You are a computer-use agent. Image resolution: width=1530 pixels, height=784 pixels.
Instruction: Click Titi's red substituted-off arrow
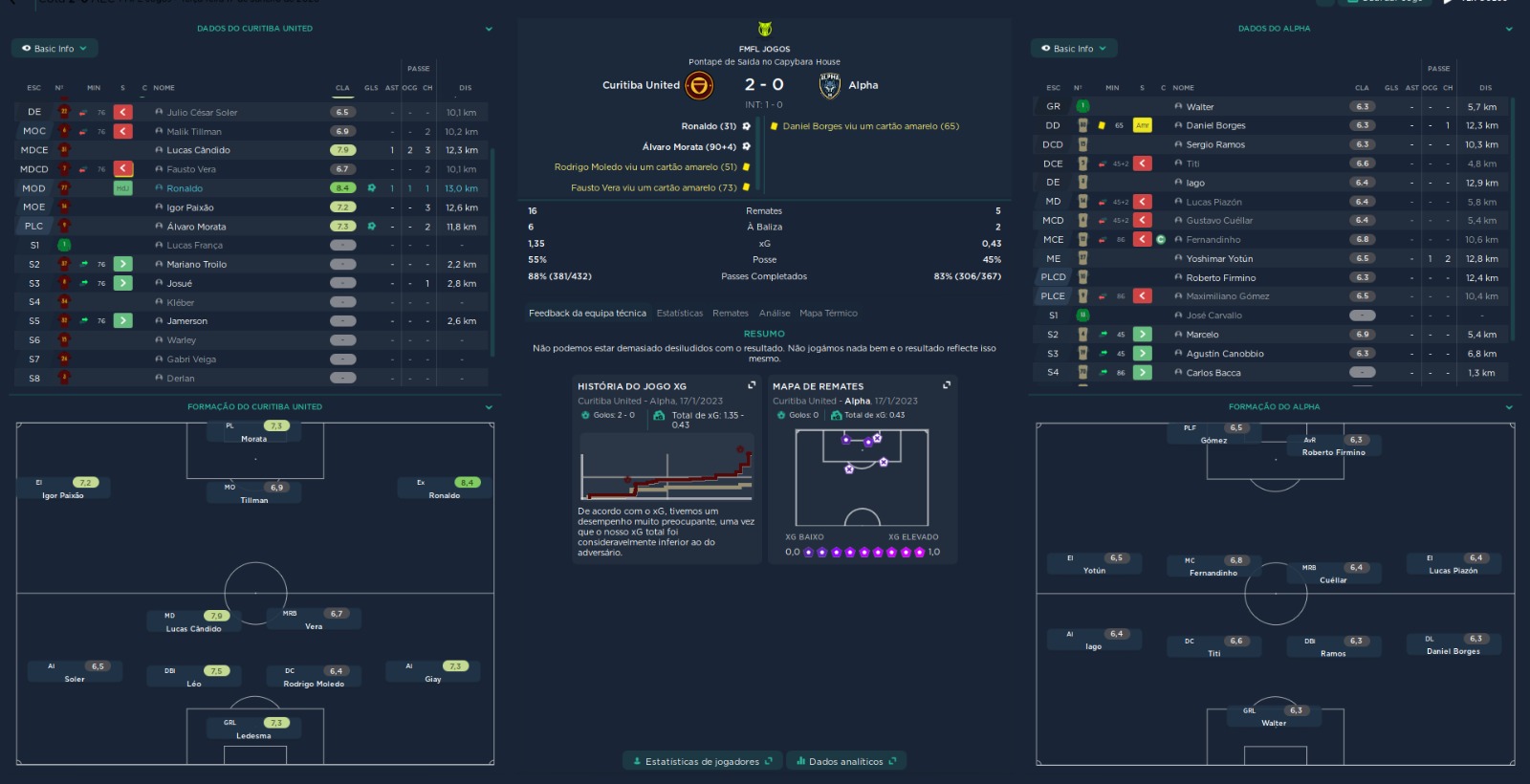1143,163
